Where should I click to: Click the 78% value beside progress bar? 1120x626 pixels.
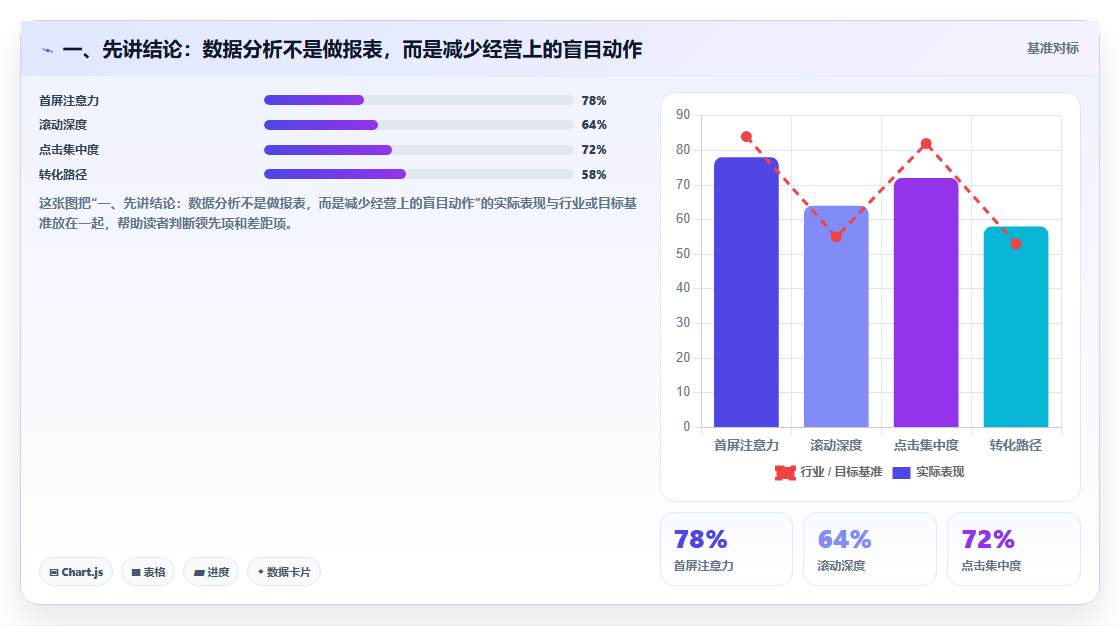pos(594,101)
